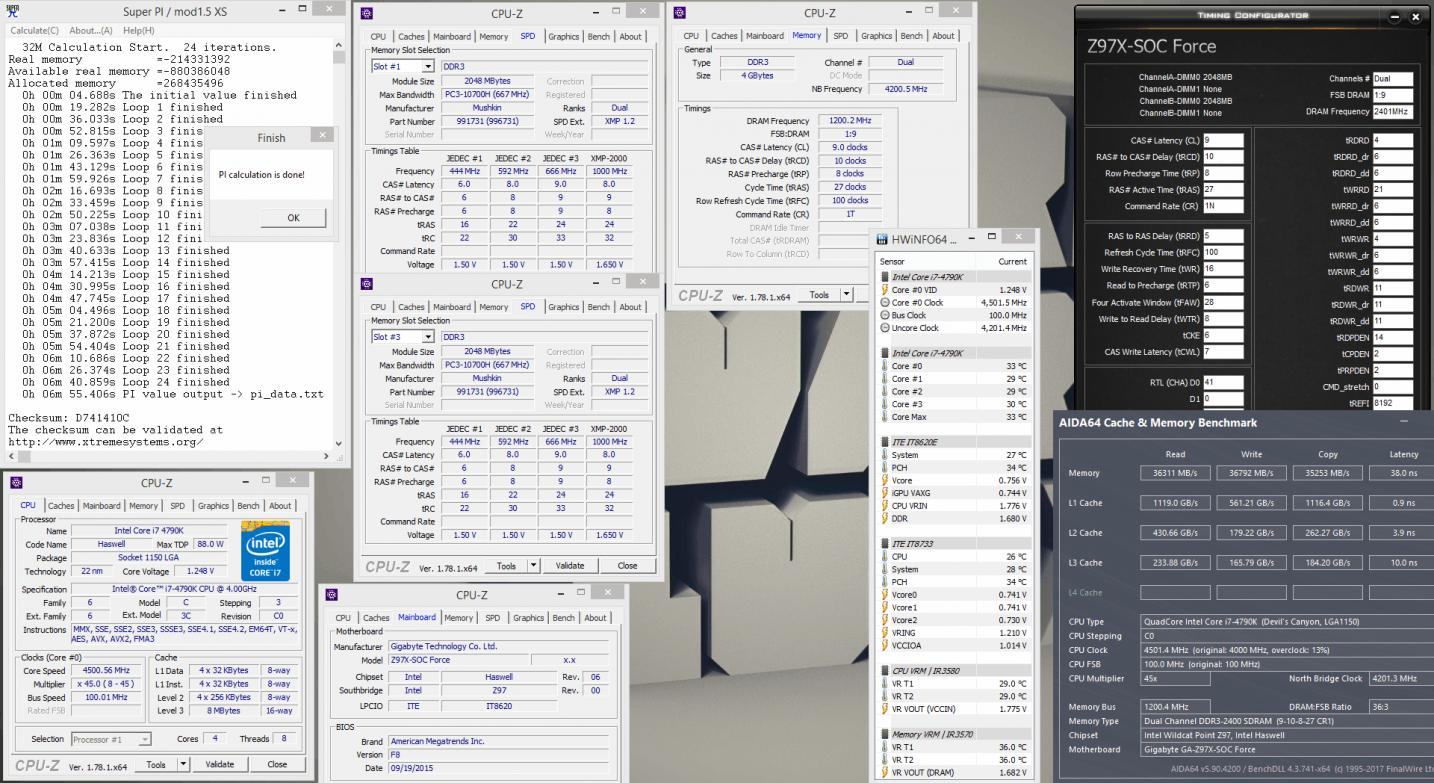Click the Command Rate (CR) field in Timing Configurator

[x=1222, y=206]
